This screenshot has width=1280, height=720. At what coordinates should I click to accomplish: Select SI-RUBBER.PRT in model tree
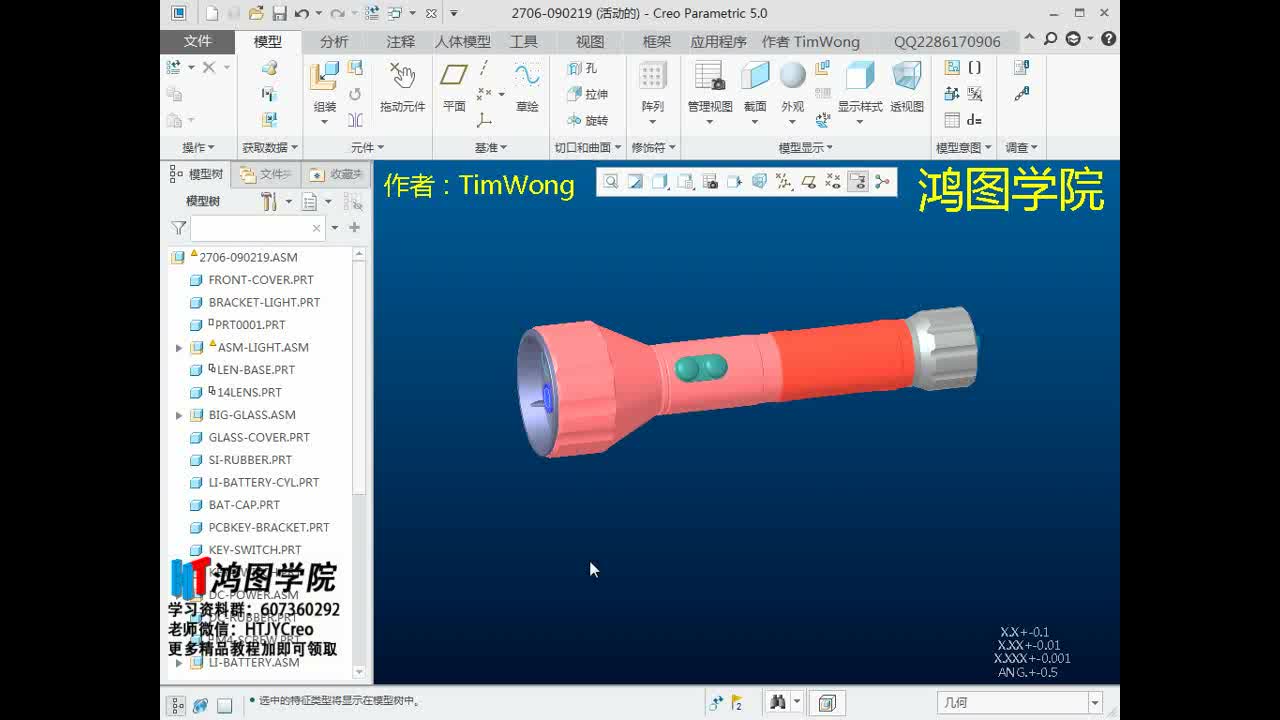tap(250, 460)
